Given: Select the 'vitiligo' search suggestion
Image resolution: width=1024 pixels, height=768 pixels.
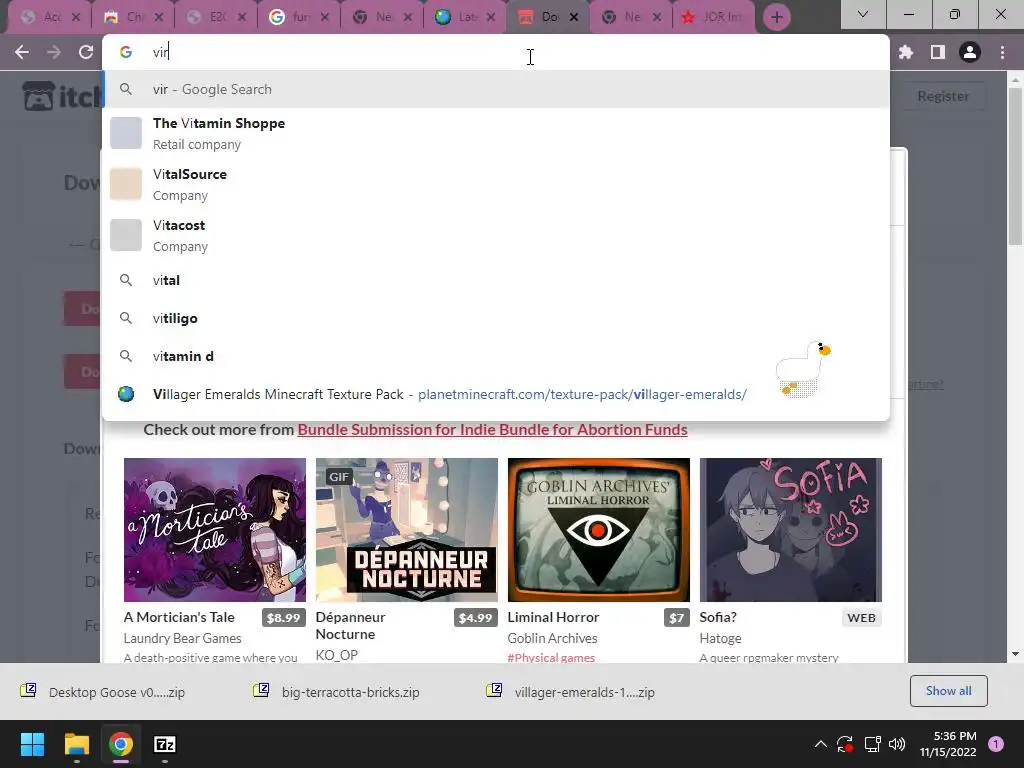Looking at the screenshot, I should [x=495, y=318].
